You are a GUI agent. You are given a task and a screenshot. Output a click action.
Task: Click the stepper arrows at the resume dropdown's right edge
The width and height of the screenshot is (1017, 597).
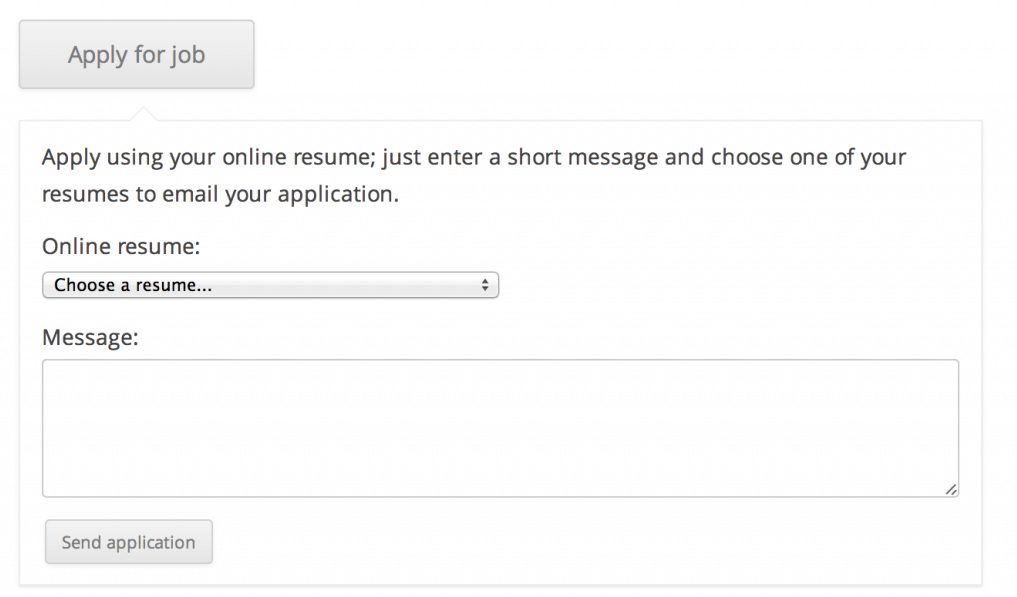484,286
